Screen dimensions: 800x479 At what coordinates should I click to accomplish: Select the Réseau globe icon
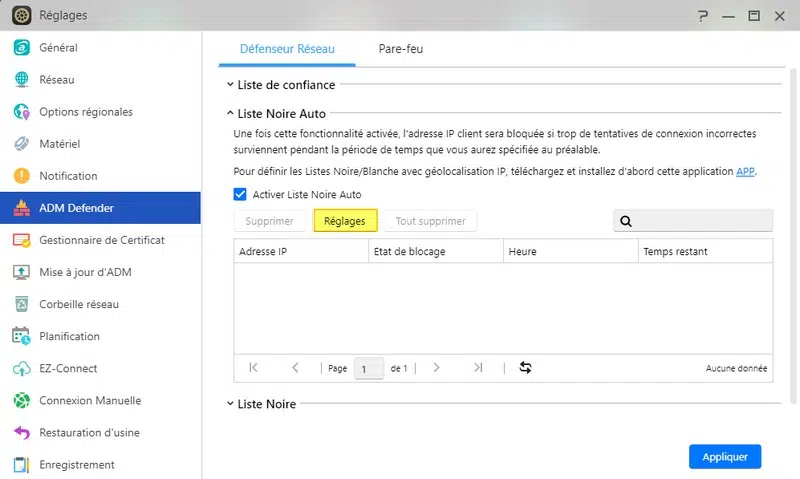[x=21, y=80]
